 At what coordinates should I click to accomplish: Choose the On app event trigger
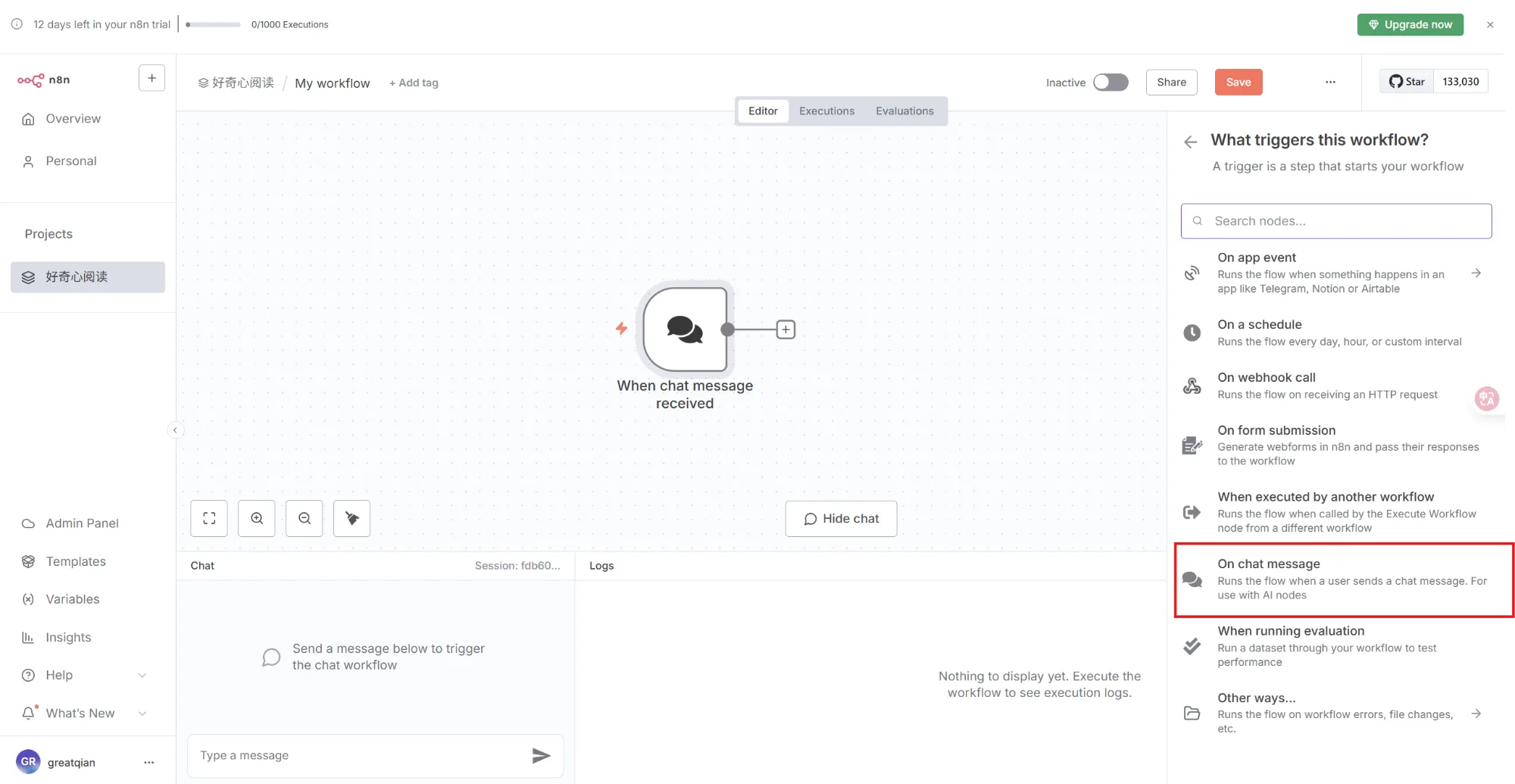[1337, 273]
